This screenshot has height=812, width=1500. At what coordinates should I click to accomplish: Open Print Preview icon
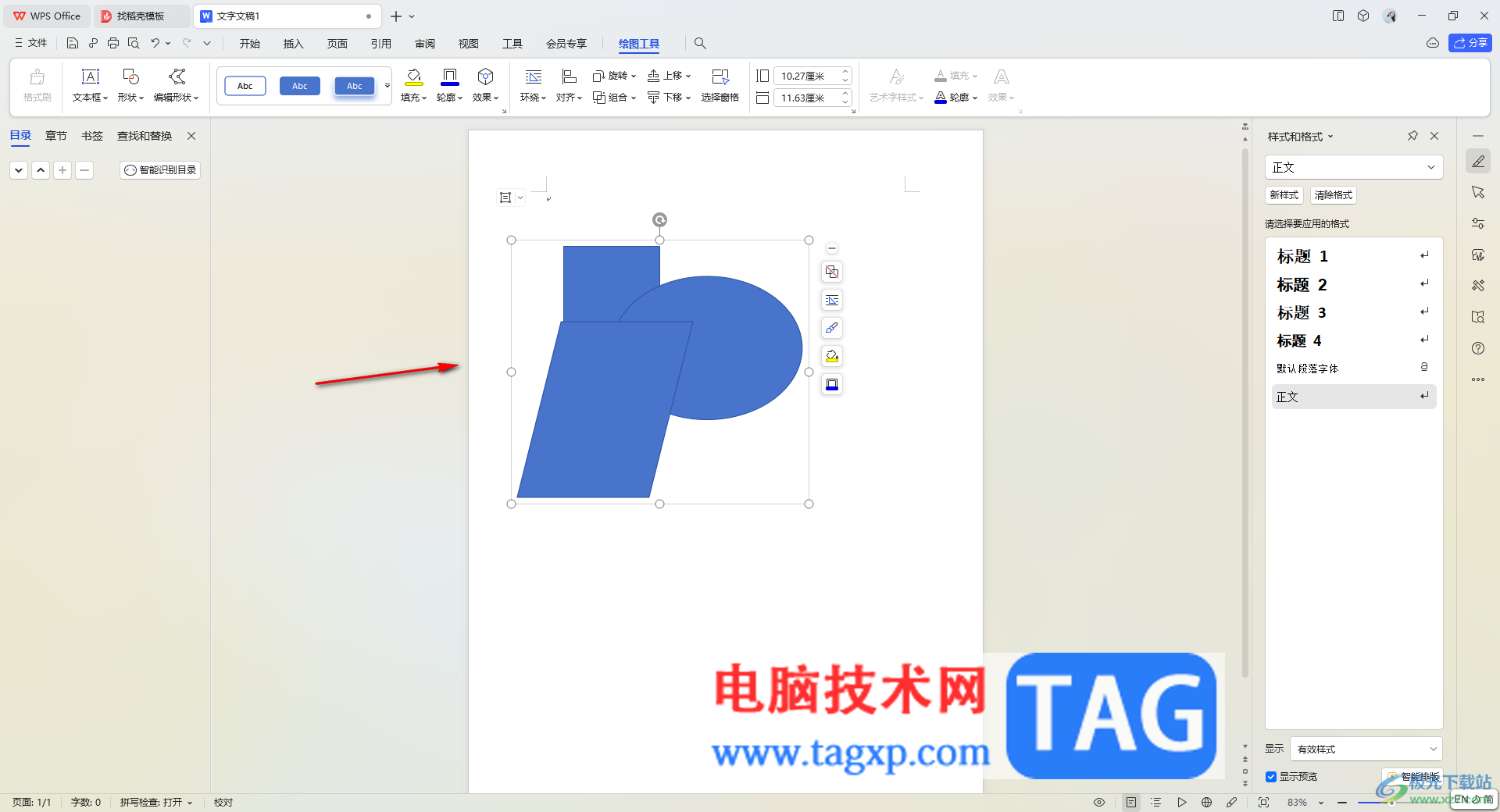click(x=134, y=44)
